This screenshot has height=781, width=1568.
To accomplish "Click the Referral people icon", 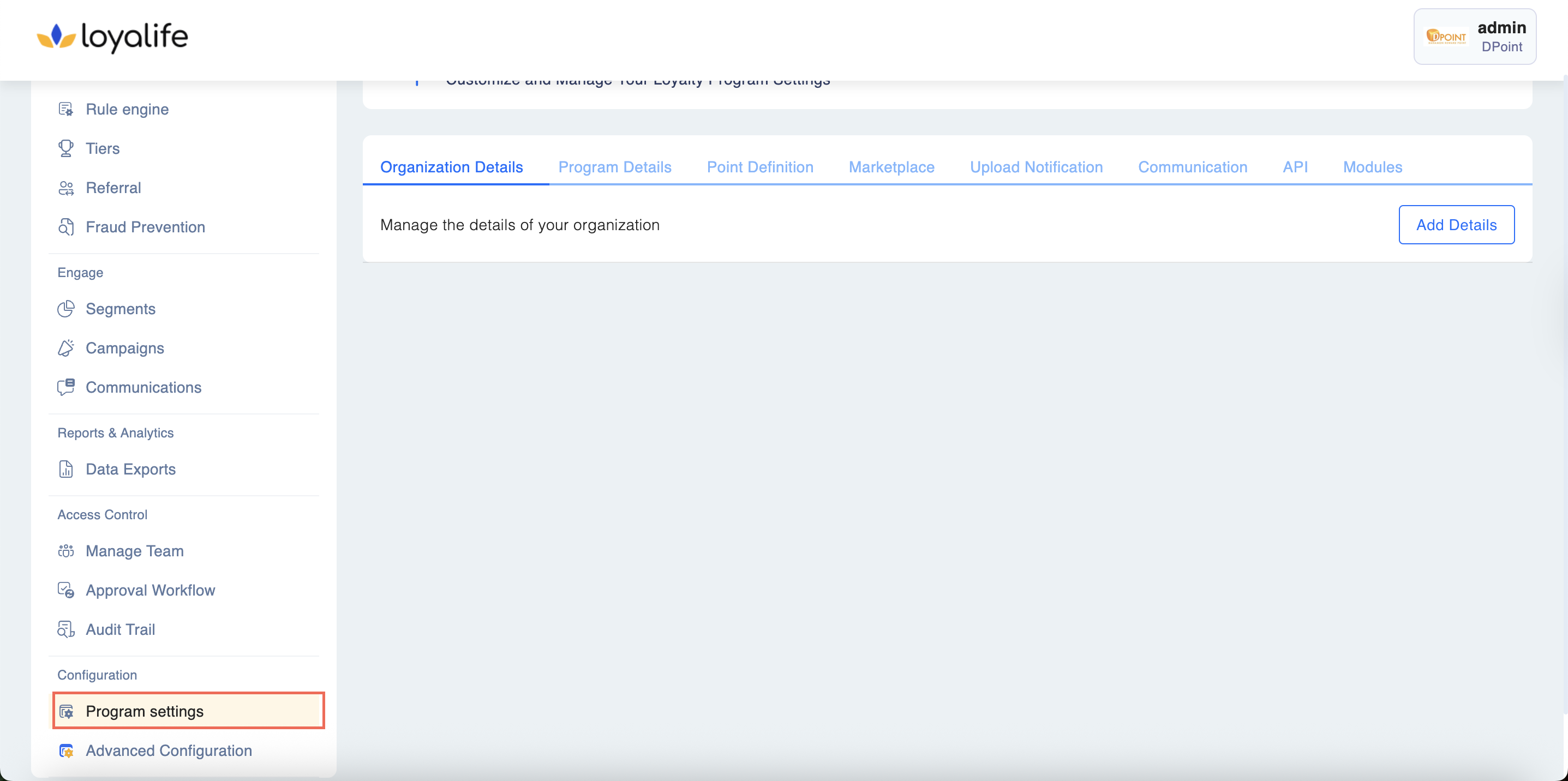I will coord(65,188).
